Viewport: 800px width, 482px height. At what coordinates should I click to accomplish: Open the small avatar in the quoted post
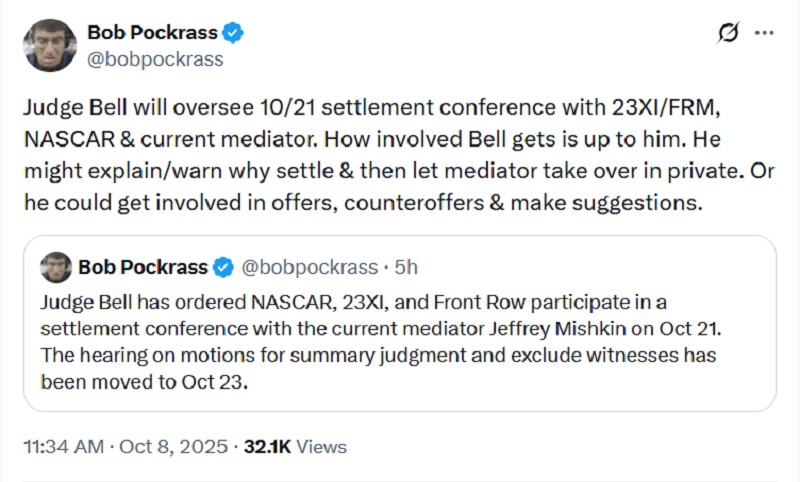pyautogui.click(x=56, y=267)
